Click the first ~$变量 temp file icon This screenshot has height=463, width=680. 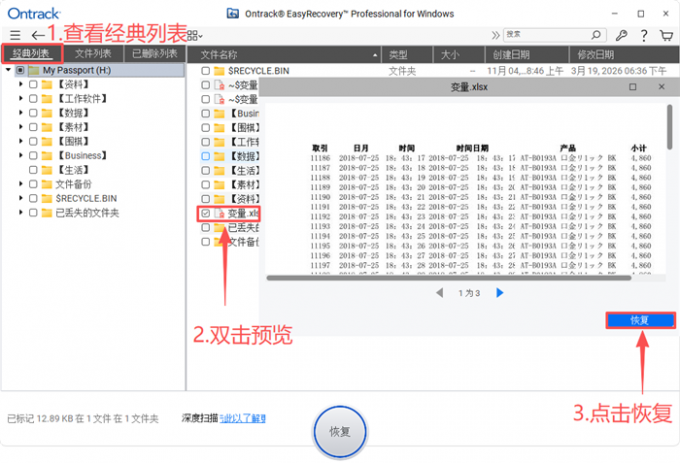point(219,85)
